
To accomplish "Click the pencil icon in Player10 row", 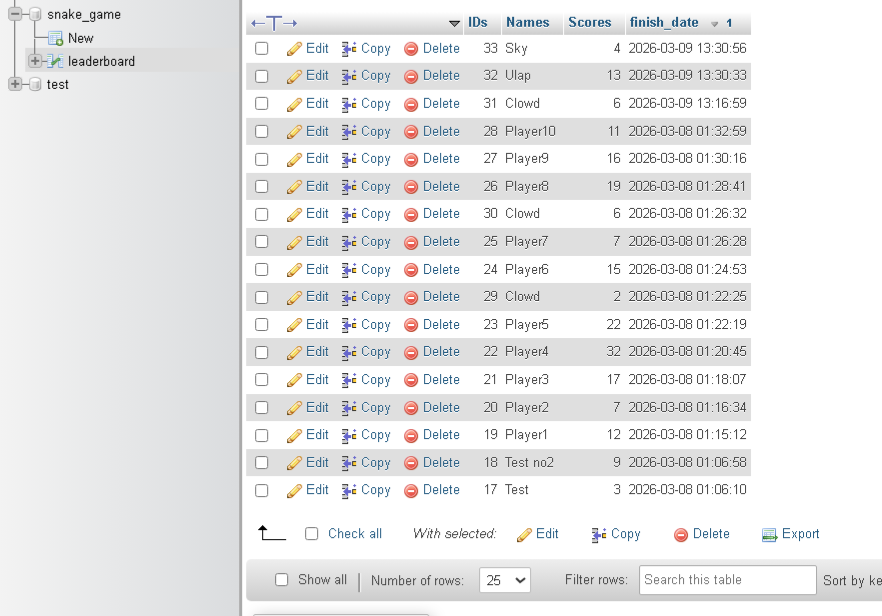I will pyautogui.click(x=294, y=132).
